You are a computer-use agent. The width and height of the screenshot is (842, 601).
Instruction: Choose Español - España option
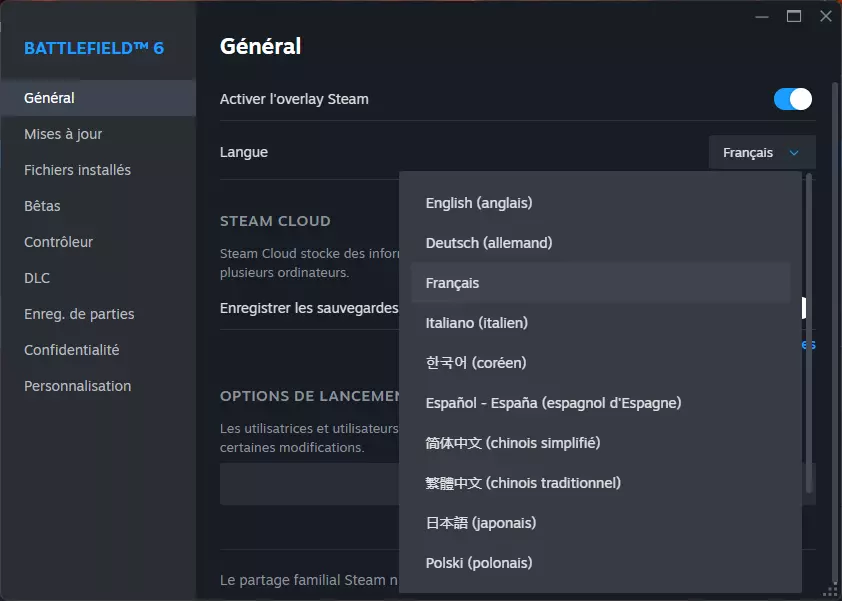click(x=553, y=403)
